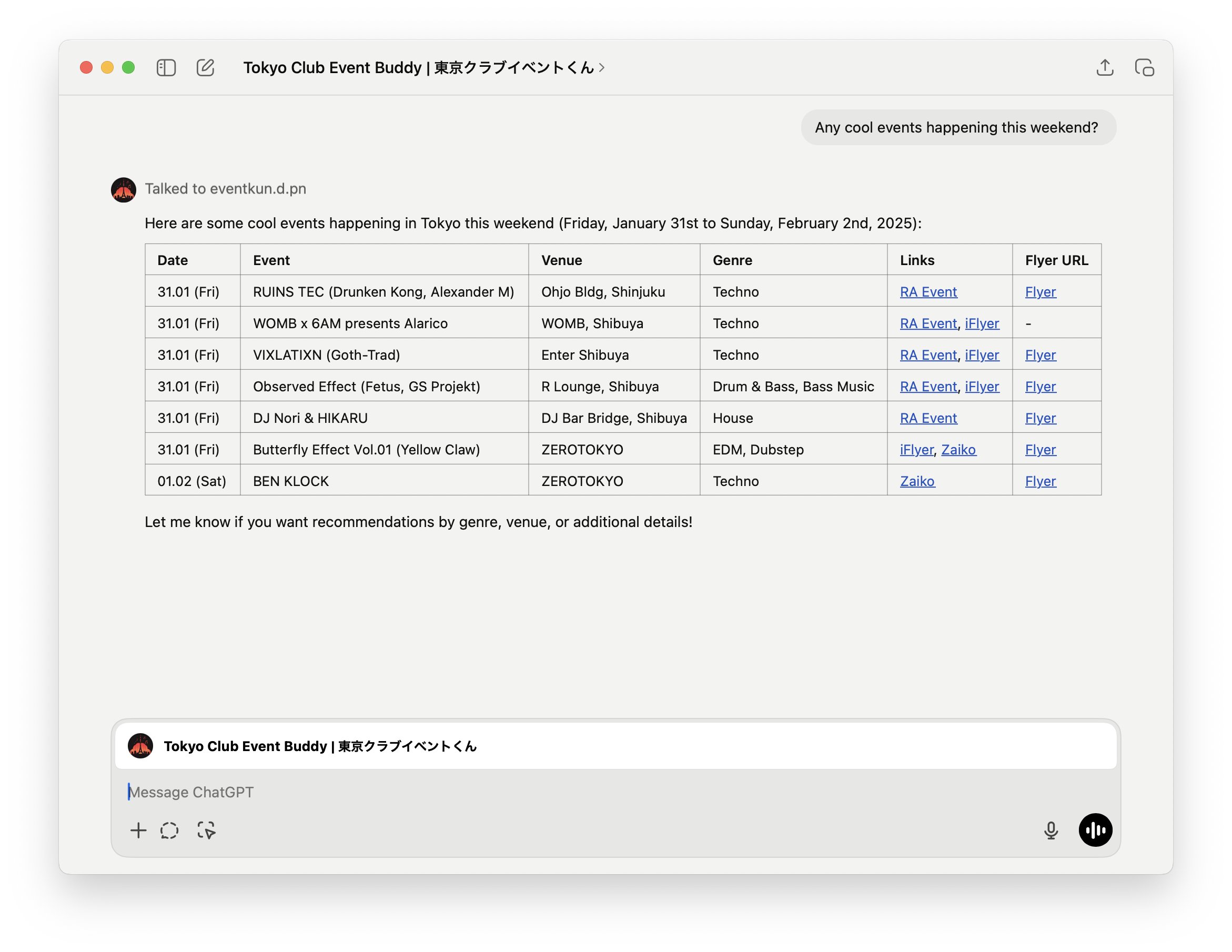Click the RUINS TEC event cell
The image size is (1232, 952).
pyautogui.click(x=384, y=291)
